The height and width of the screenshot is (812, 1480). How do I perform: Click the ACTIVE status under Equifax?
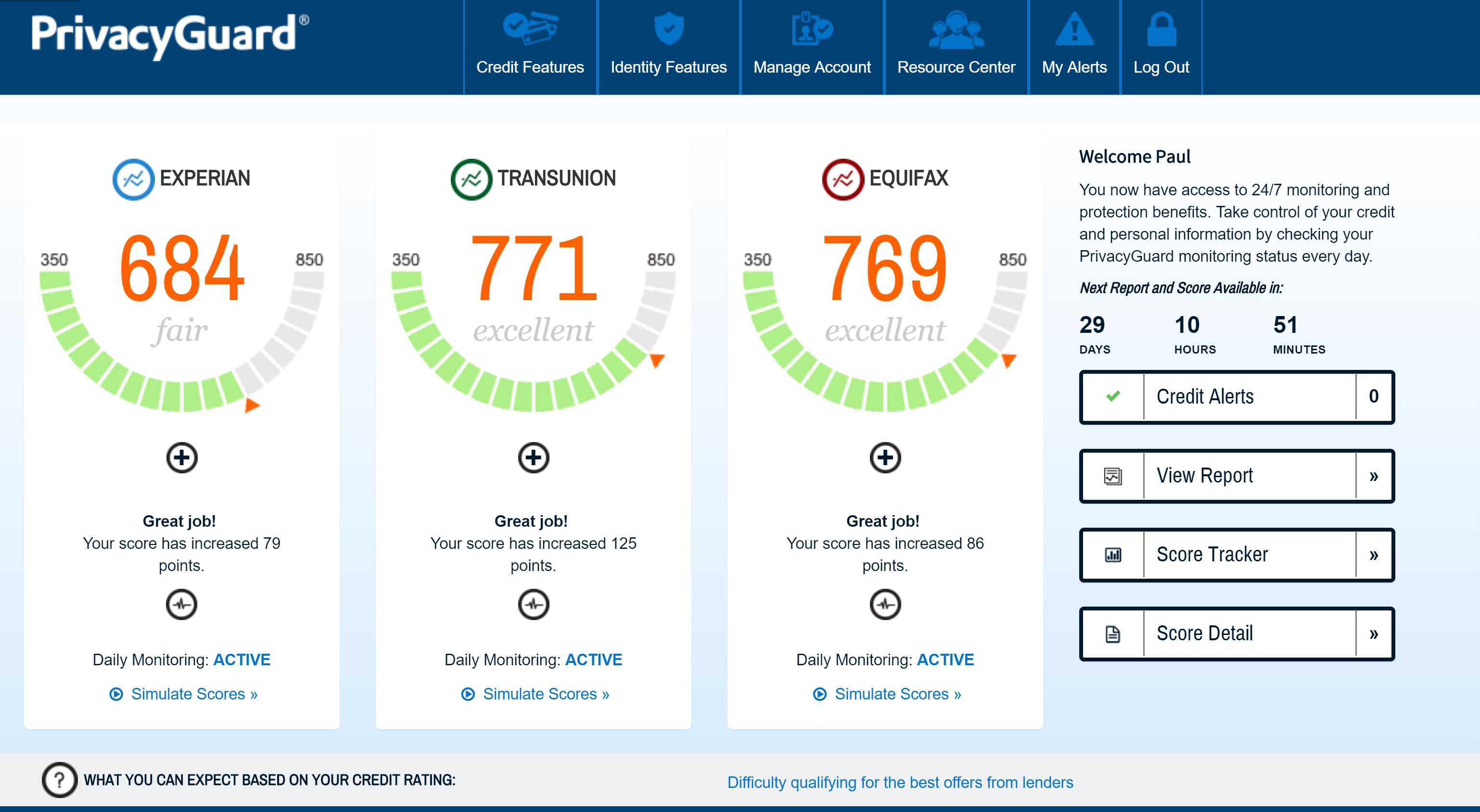point(945,660)
